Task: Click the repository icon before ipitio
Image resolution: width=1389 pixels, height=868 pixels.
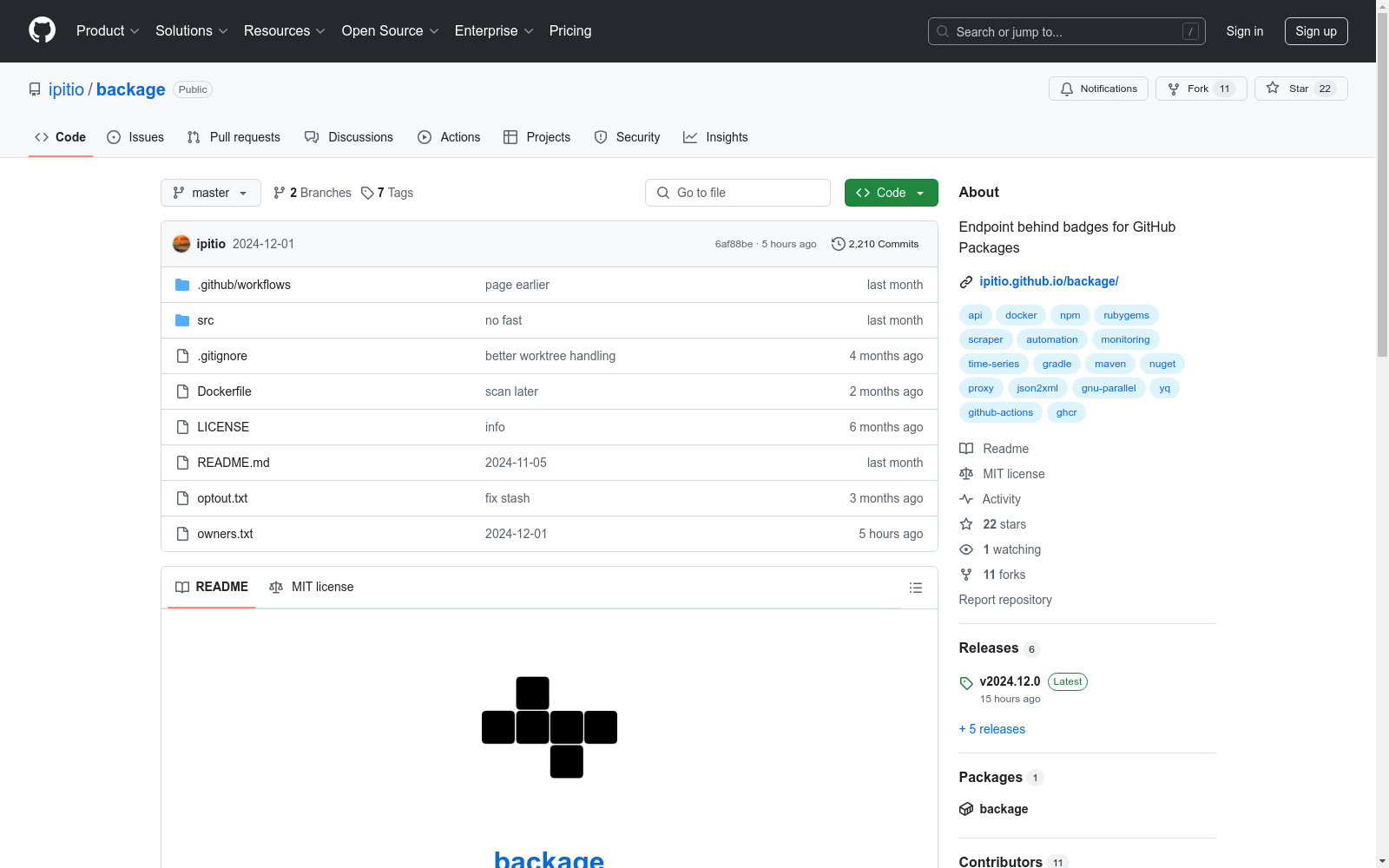Action: [35, 89]
